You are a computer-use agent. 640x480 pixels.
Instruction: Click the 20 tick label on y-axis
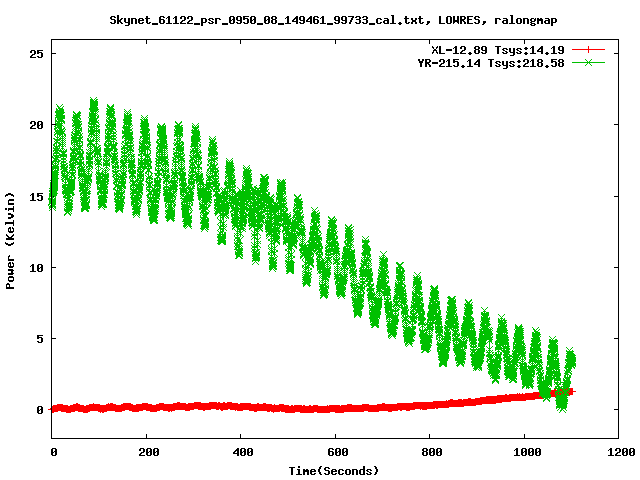35,125
